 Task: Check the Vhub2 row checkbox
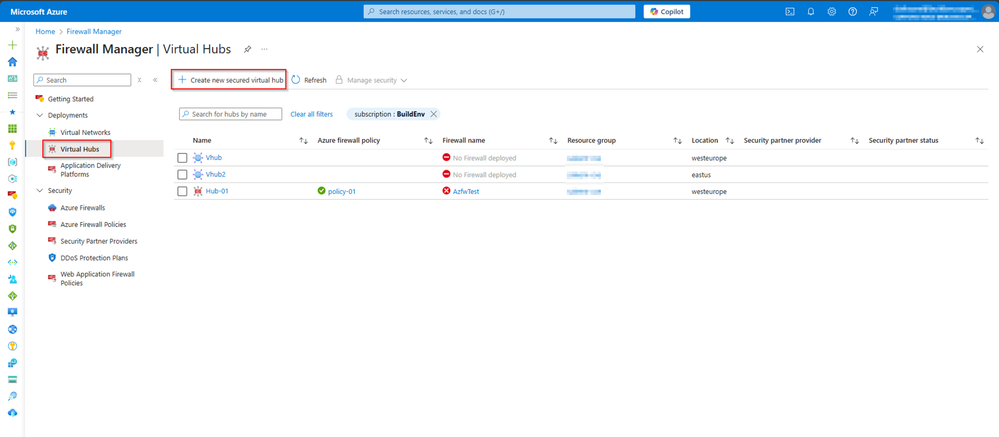click(x=182, y=175)
